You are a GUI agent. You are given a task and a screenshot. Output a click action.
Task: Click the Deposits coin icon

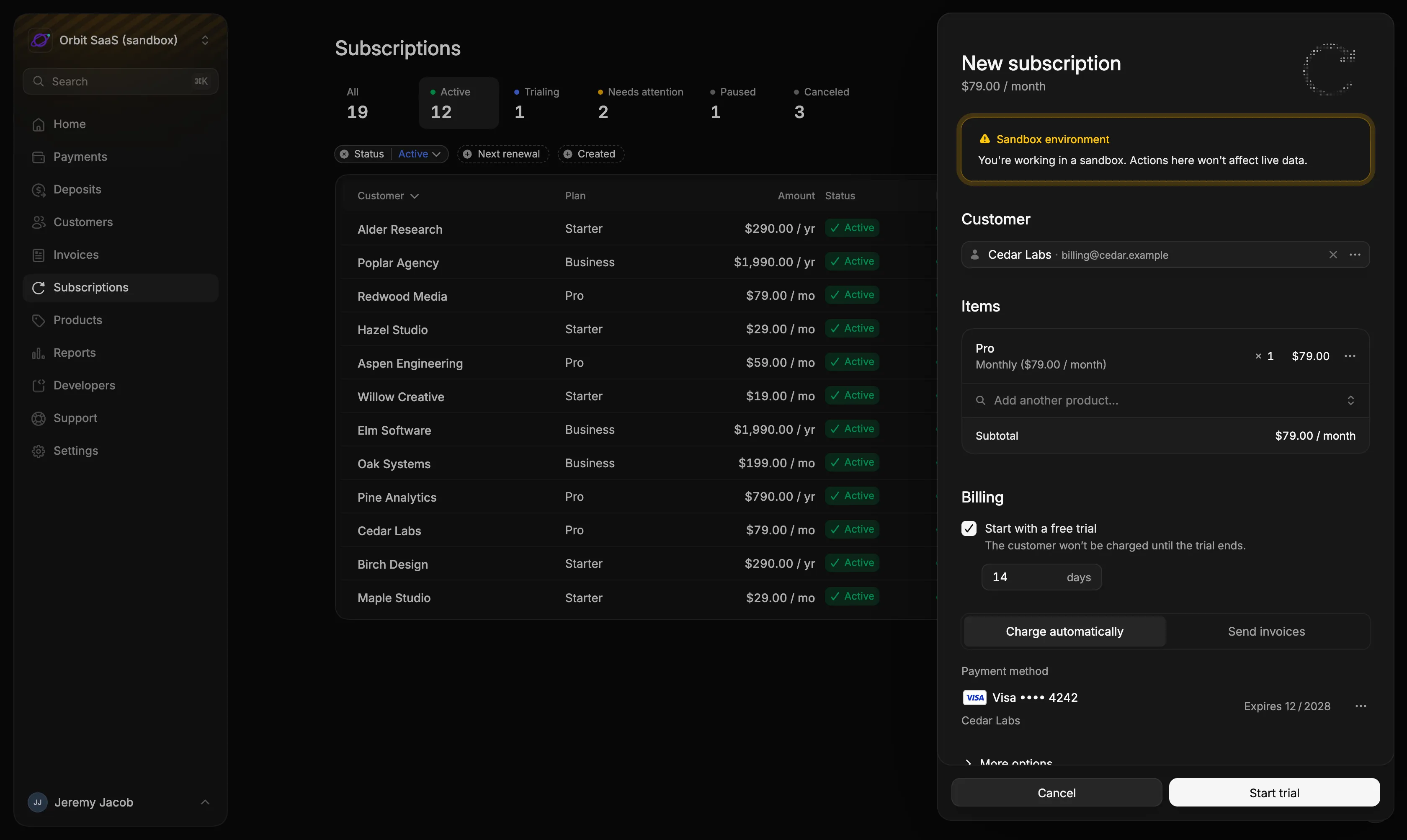(x=39, y=190)
